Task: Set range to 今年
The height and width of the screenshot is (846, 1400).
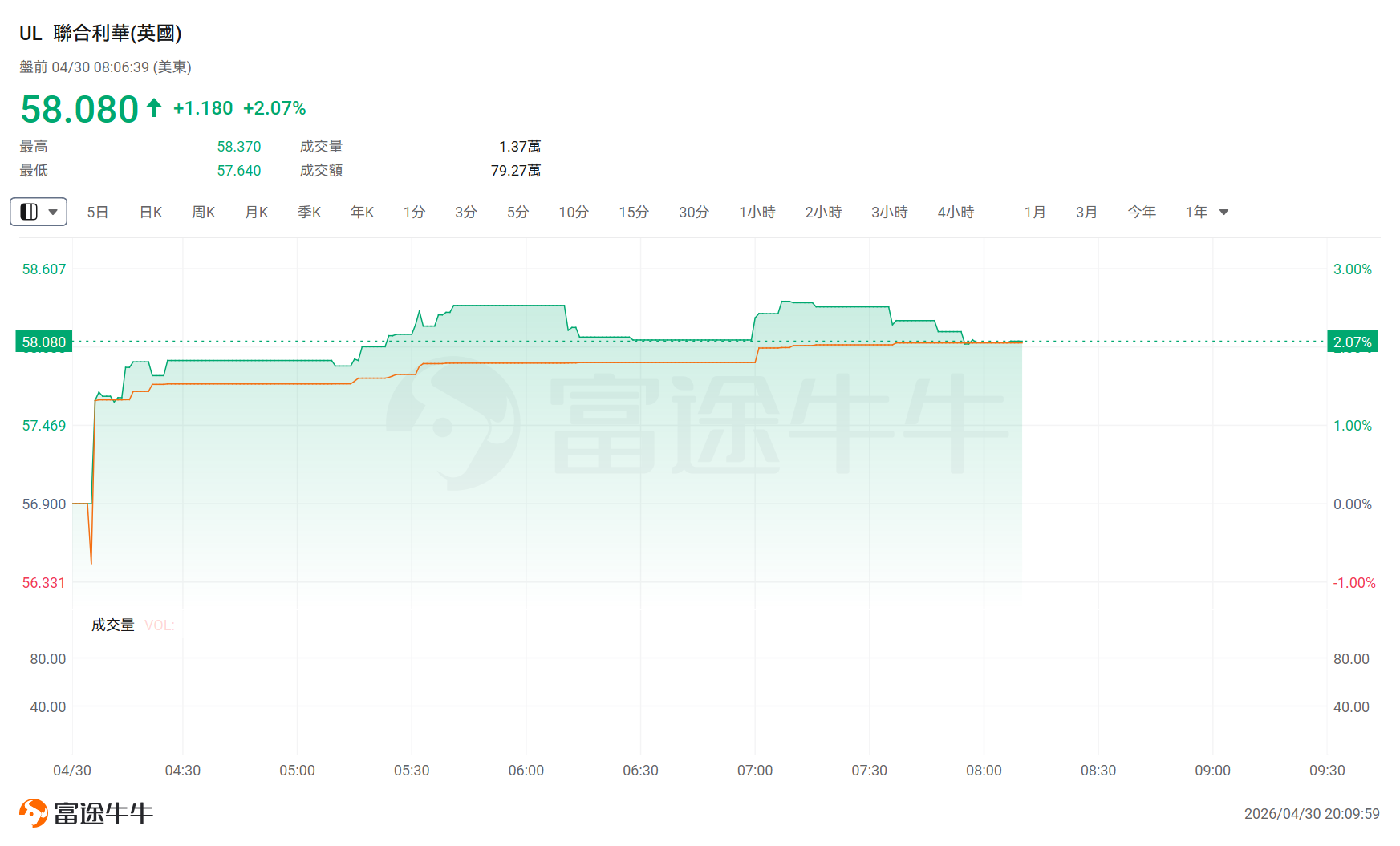Action: click(x=1142, y=213)
